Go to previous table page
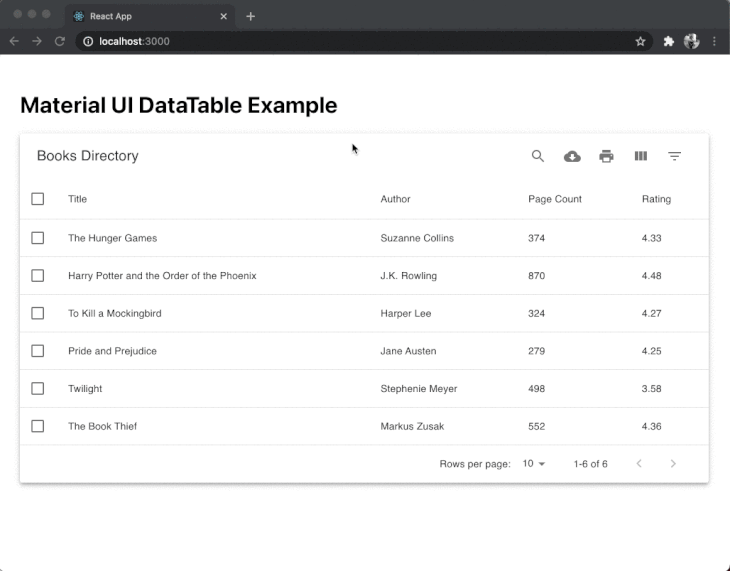 pos(639,464)
